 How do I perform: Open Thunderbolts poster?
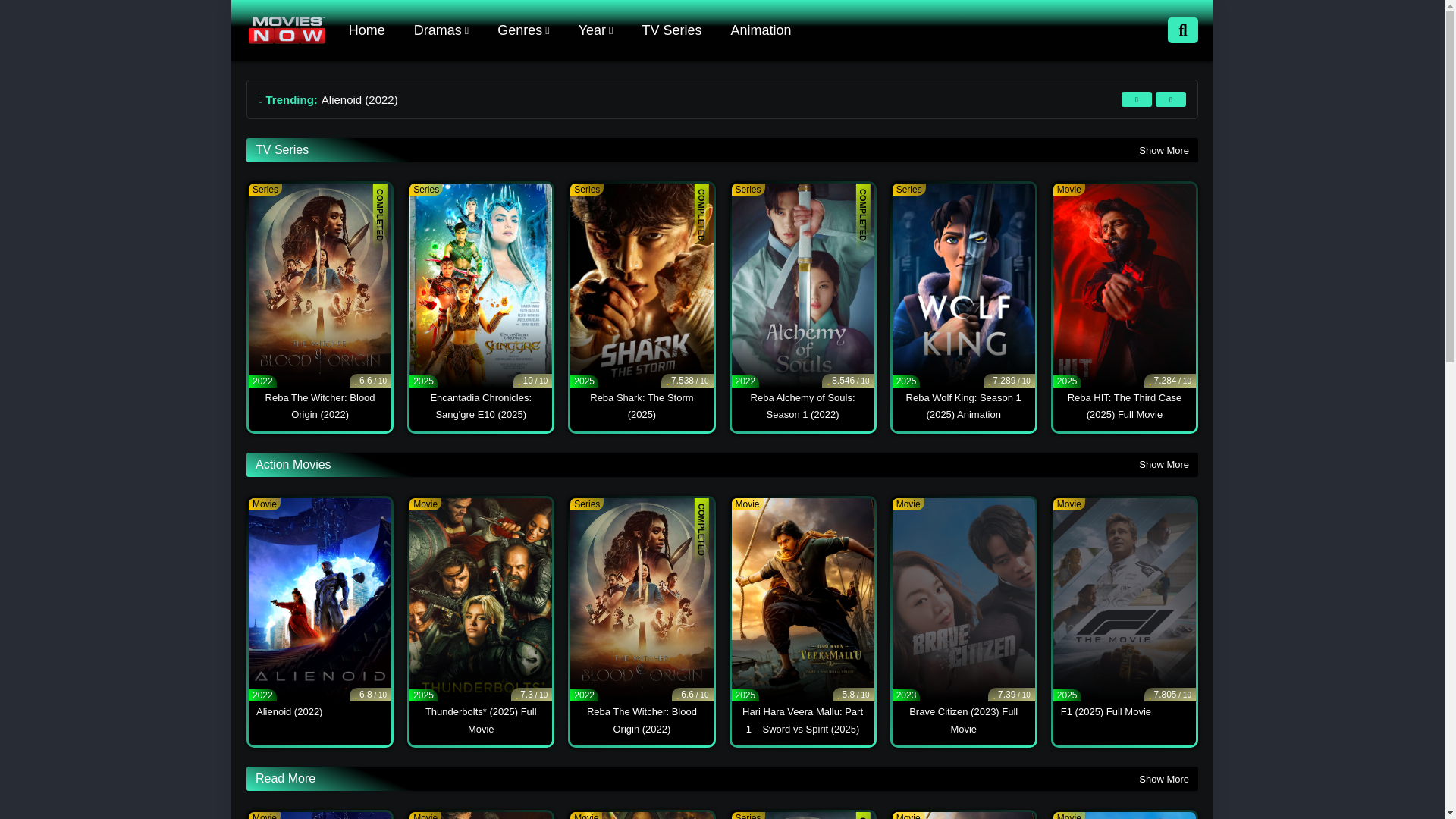[481, 599]
